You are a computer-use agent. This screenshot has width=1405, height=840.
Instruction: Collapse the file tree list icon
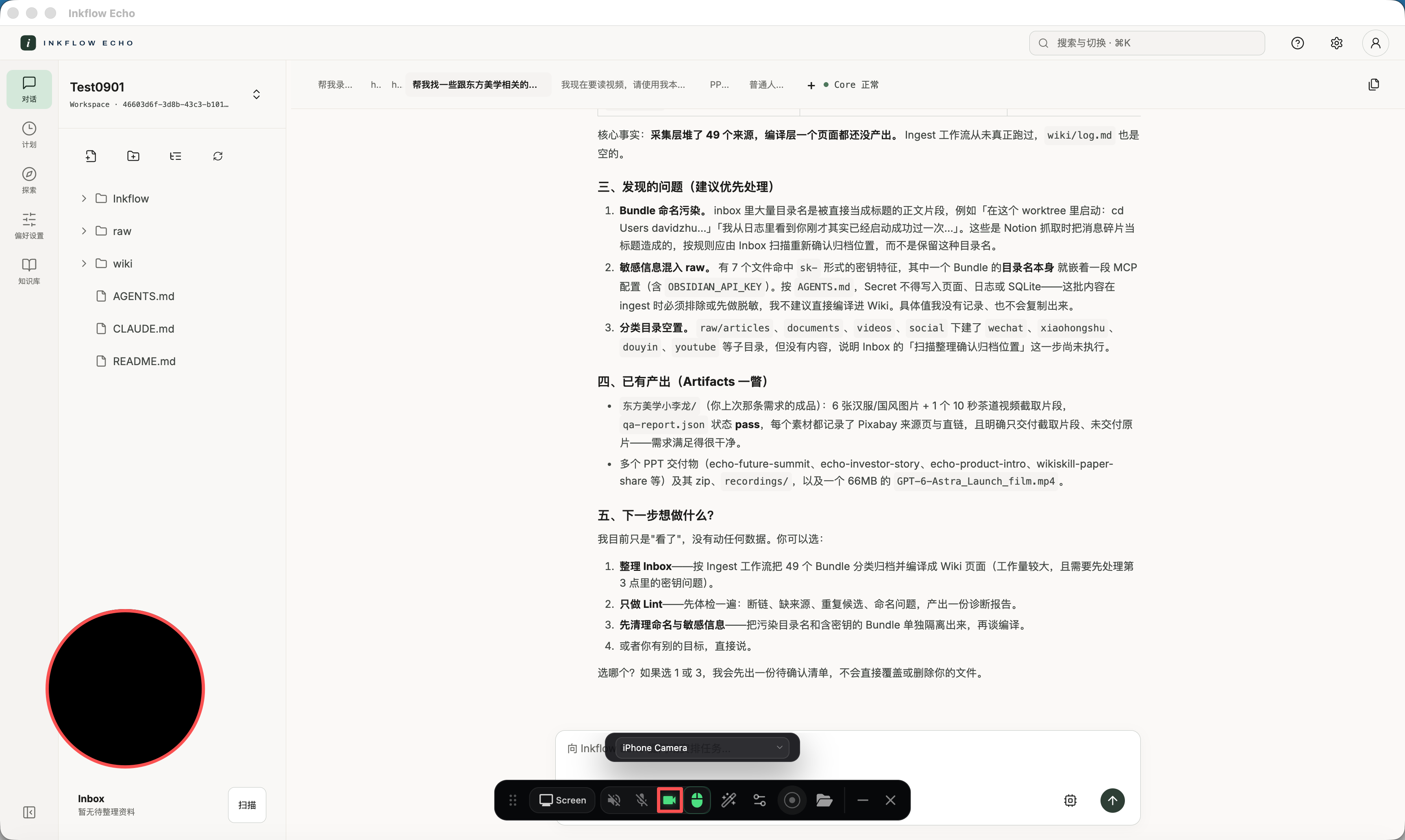(175, 156)
